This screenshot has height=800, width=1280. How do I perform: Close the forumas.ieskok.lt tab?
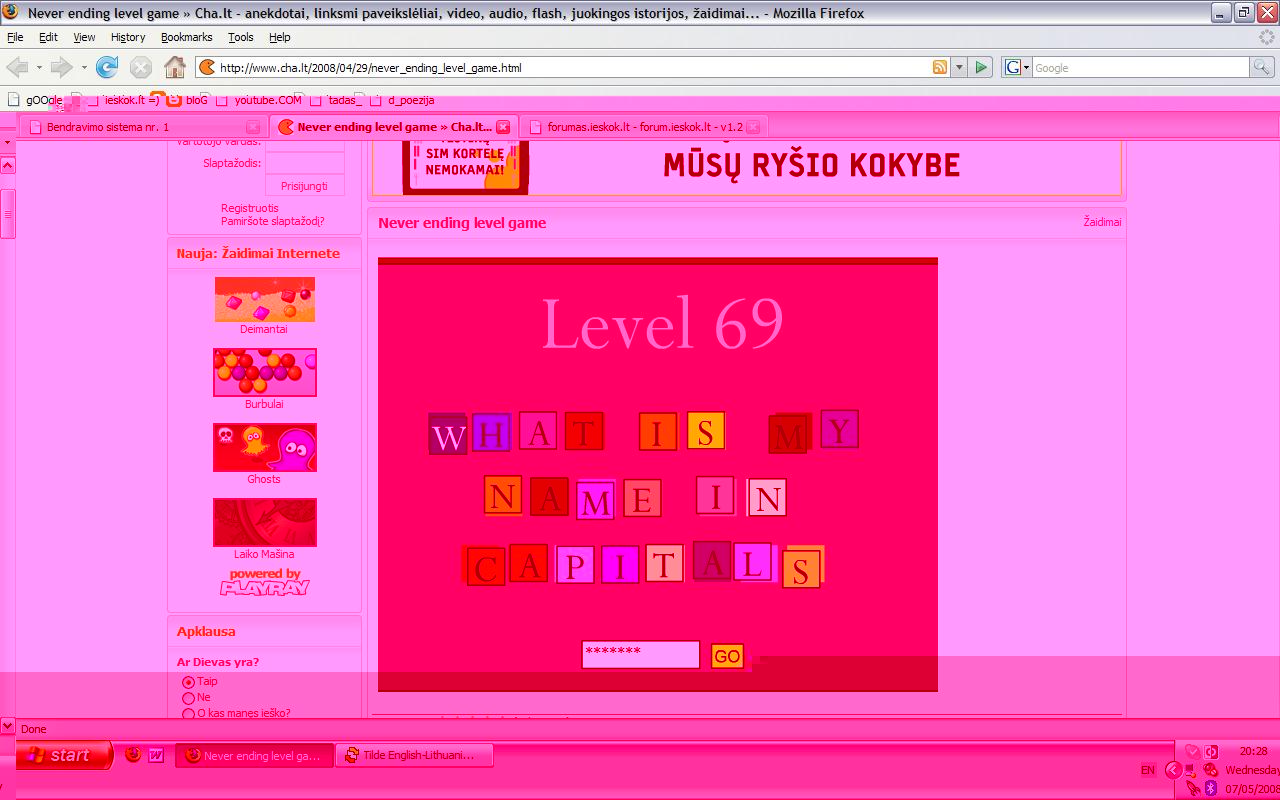[x=753, y=127]
